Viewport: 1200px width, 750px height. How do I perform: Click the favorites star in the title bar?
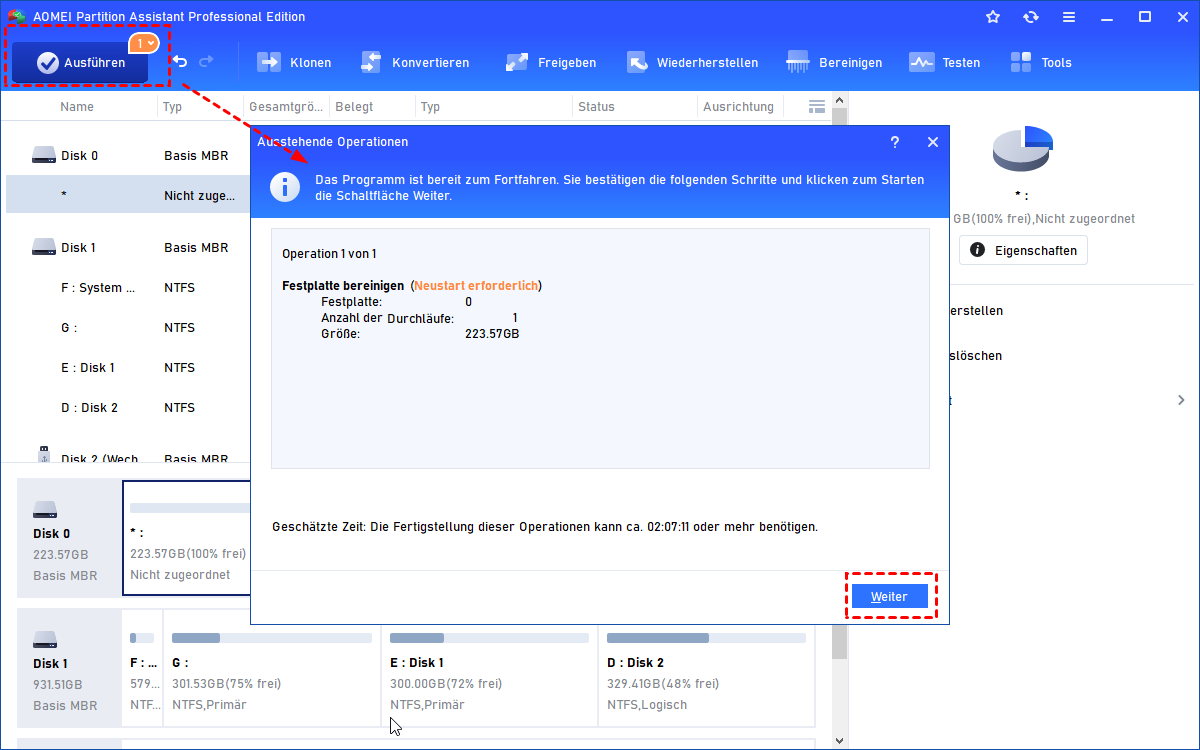pos(993,17)
